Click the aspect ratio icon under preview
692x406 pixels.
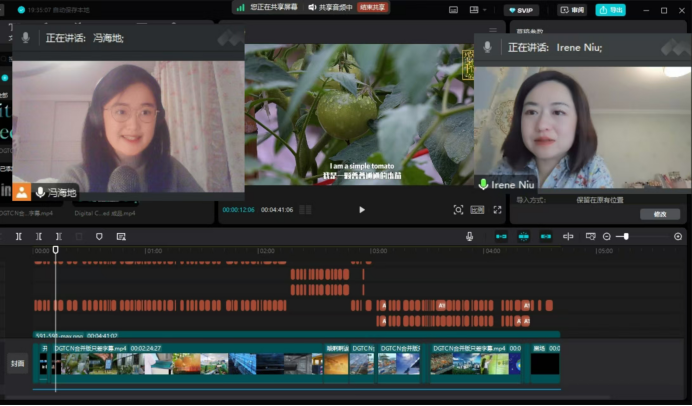coord(477,210)
